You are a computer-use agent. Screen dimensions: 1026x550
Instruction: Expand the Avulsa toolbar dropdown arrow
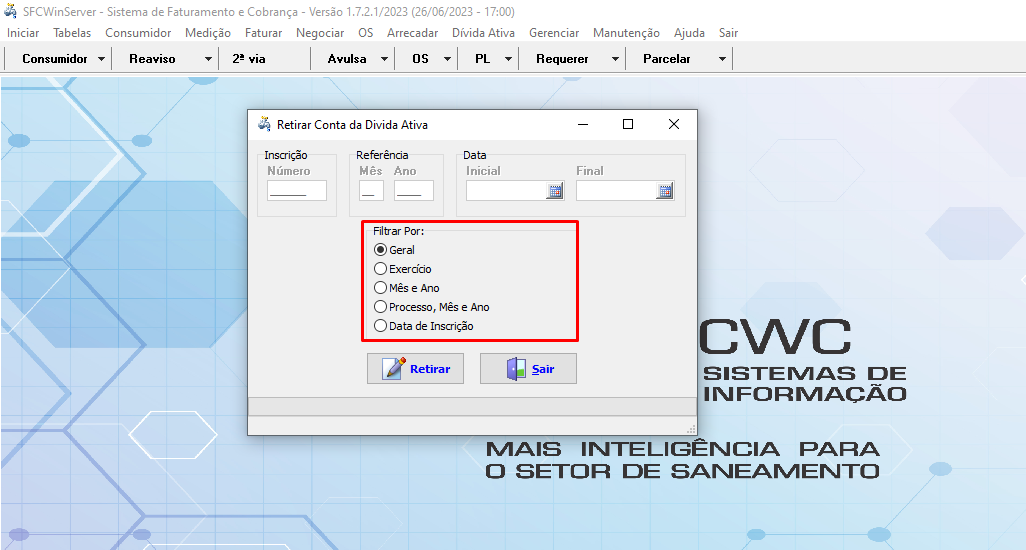tap(384, 59)
